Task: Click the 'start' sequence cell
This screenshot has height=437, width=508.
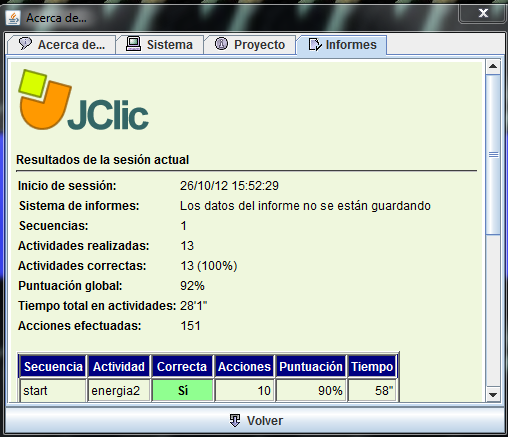Action: click(x=53, y=390)
